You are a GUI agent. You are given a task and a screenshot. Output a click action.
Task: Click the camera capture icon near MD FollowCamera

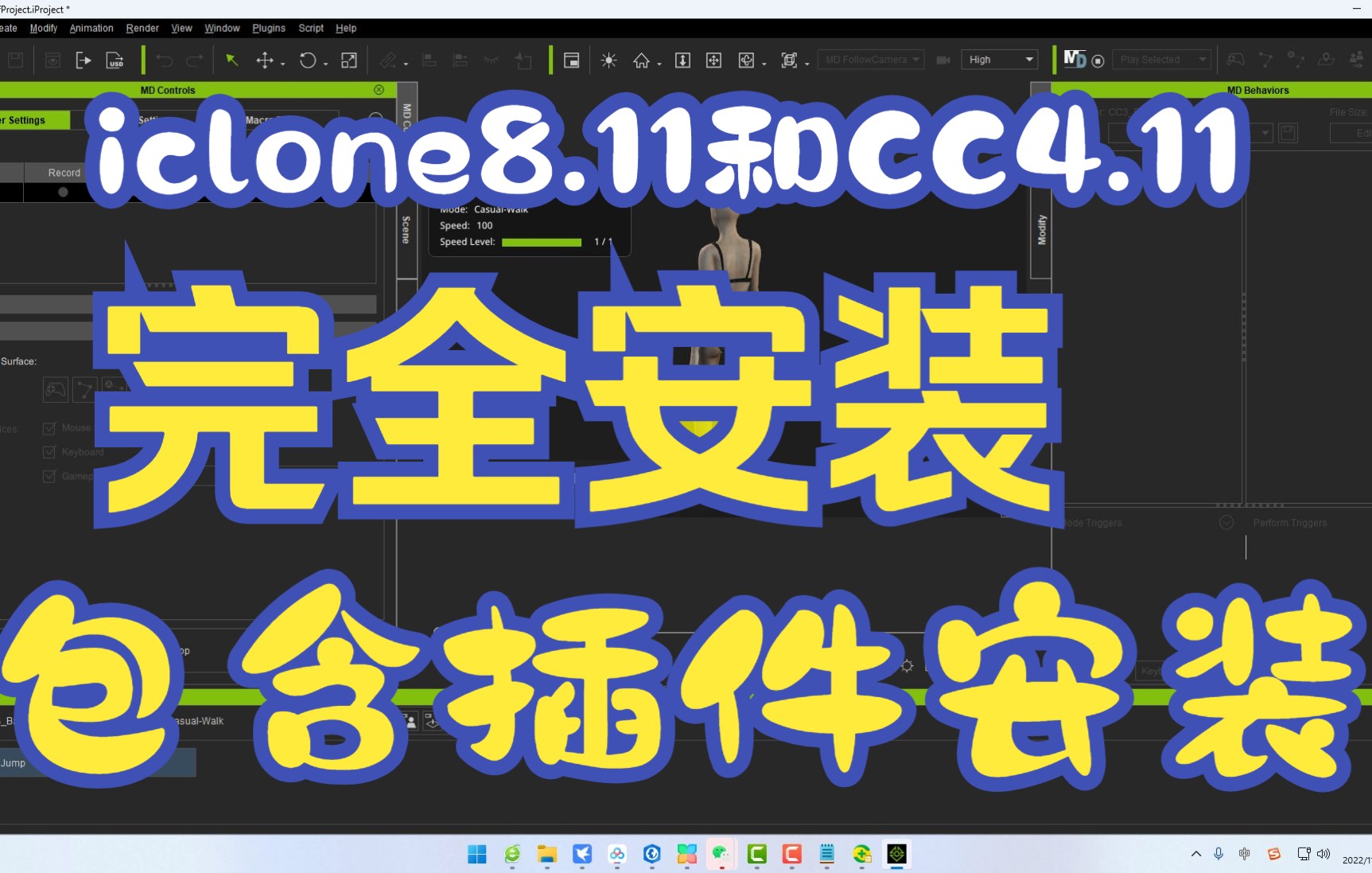(943, 60)
